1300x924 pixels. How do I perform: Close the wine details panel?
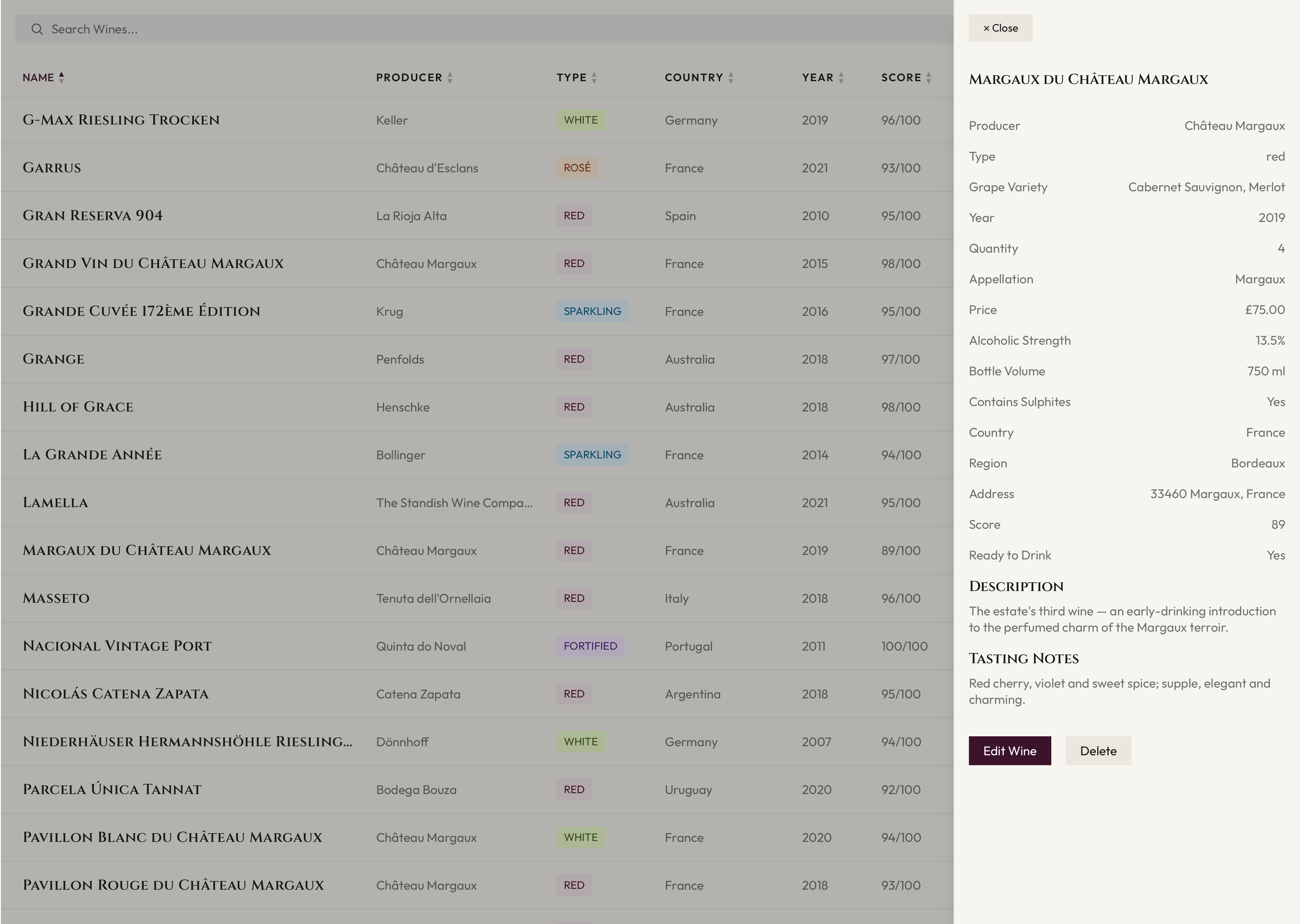1000,28
